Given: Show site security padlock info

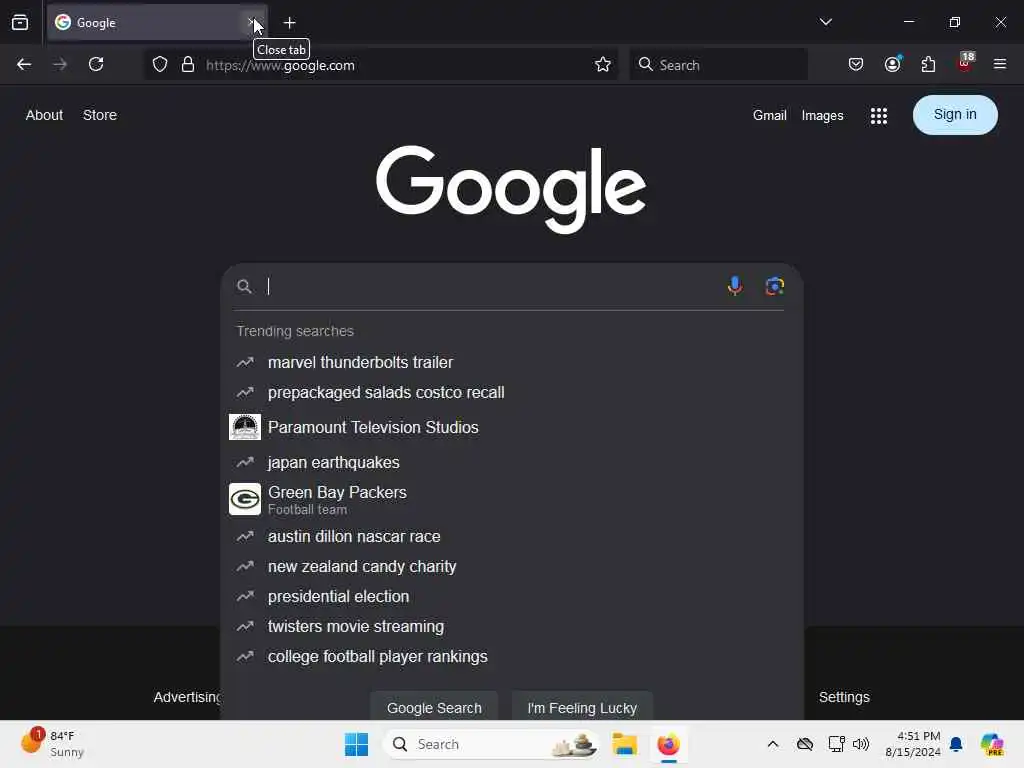Looking at the screenshot, I should [x=188, y=65].
